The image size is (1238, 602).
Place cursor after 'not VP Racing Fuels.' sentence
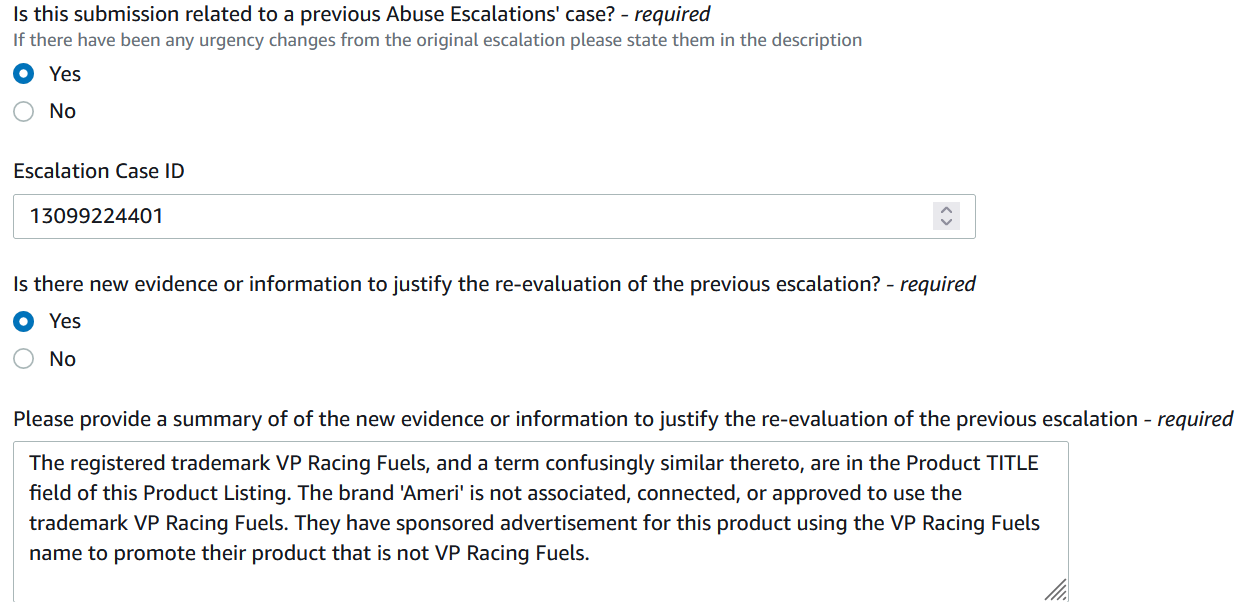point(591,552)
